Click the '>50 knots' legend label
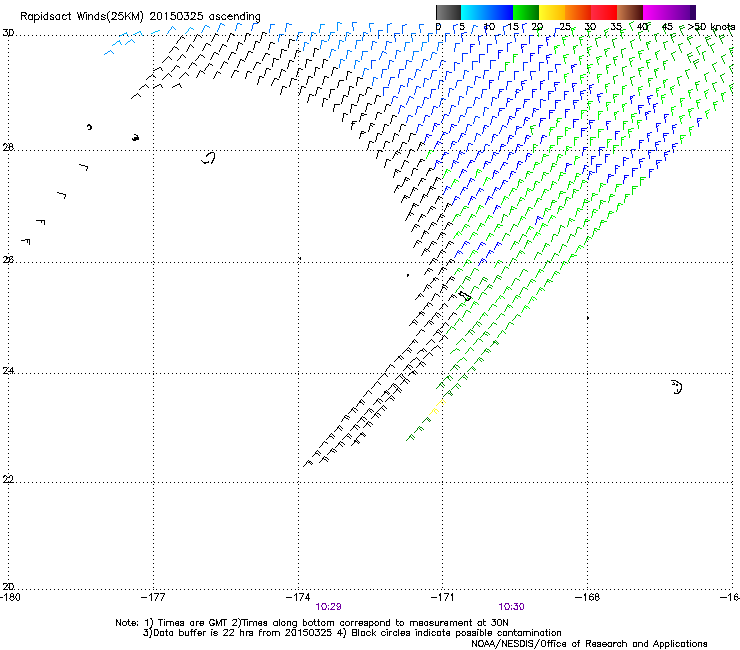Viewport: 740px width, 650px height. [x=711, y=27]
